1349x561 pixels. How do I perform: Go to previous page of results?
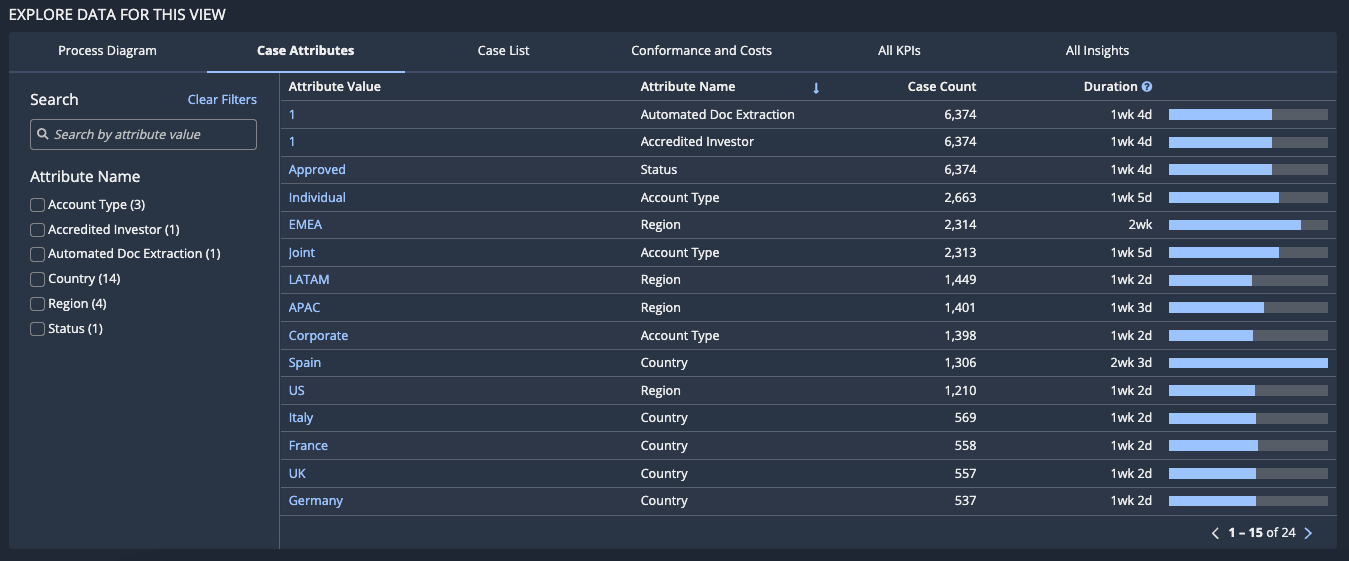1215,533
